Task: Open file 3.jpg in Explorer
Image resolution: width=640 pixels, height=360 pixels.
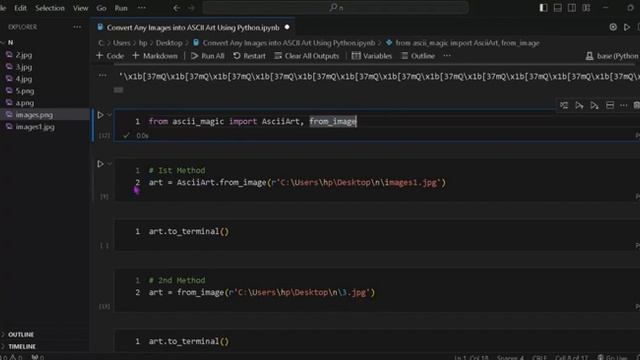Action: [x=24, y=67]
